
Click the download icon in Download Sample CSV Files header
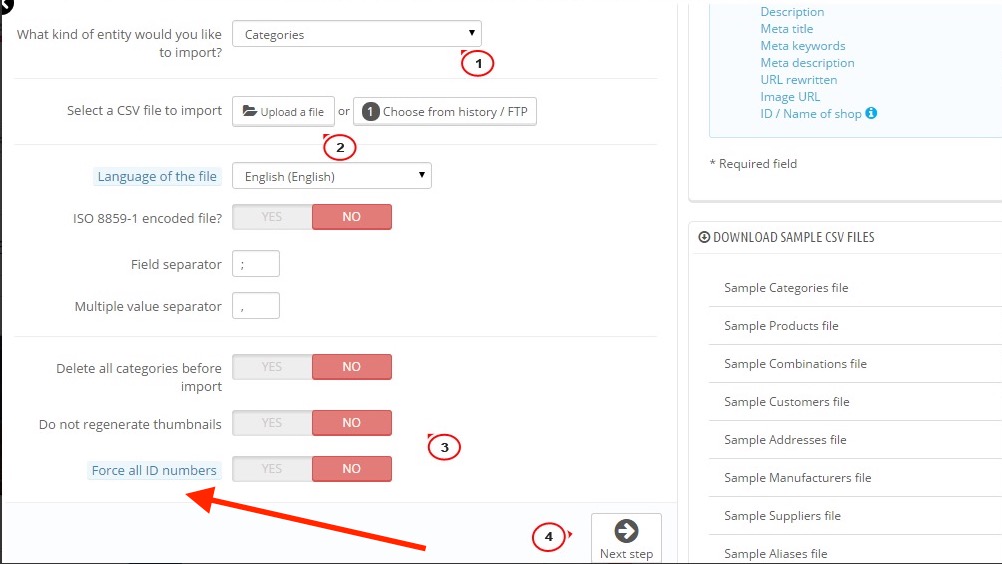[704, 237]
